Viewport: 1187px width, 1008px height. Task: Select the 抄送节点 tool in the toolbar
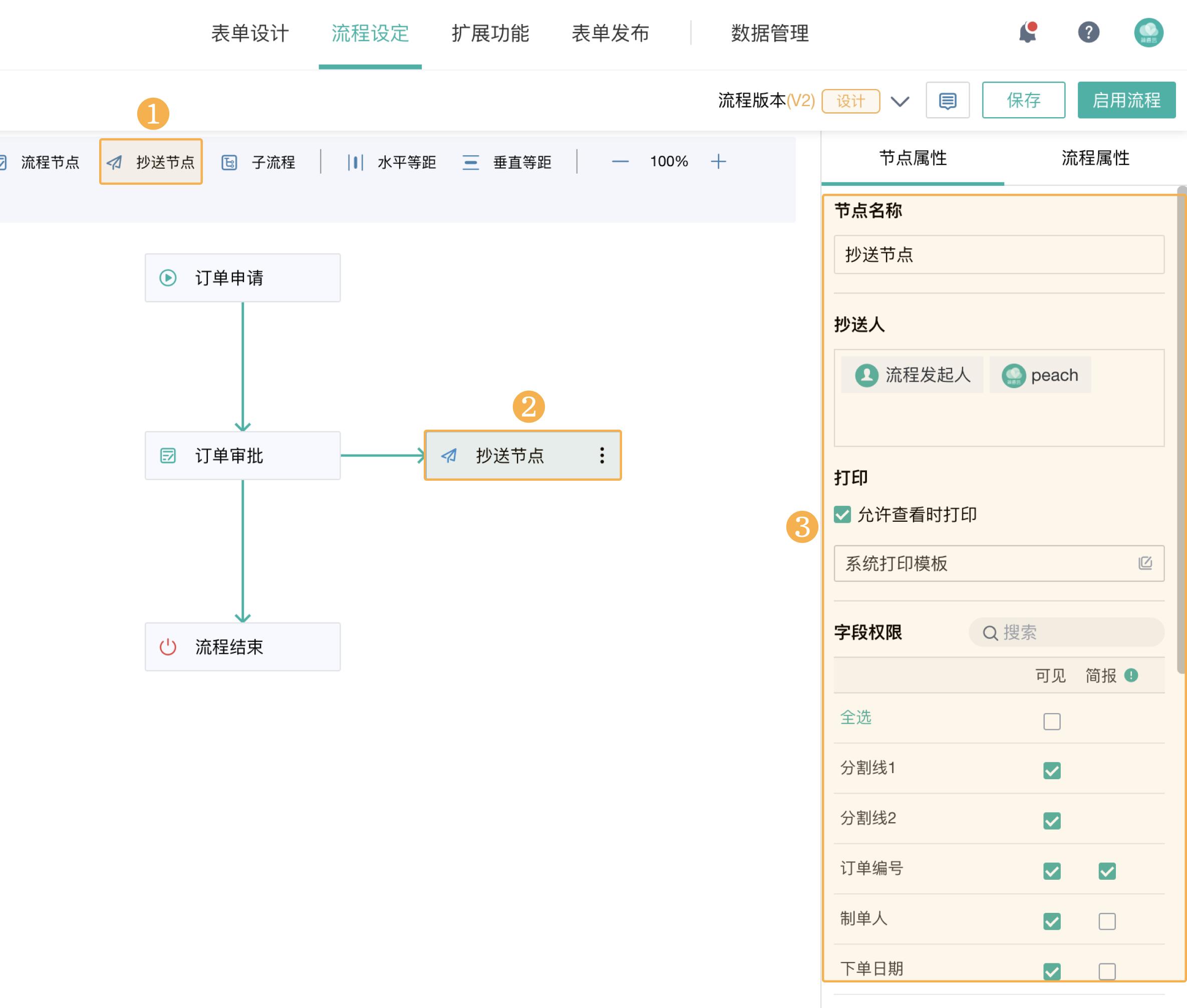(x=151, y=162)
